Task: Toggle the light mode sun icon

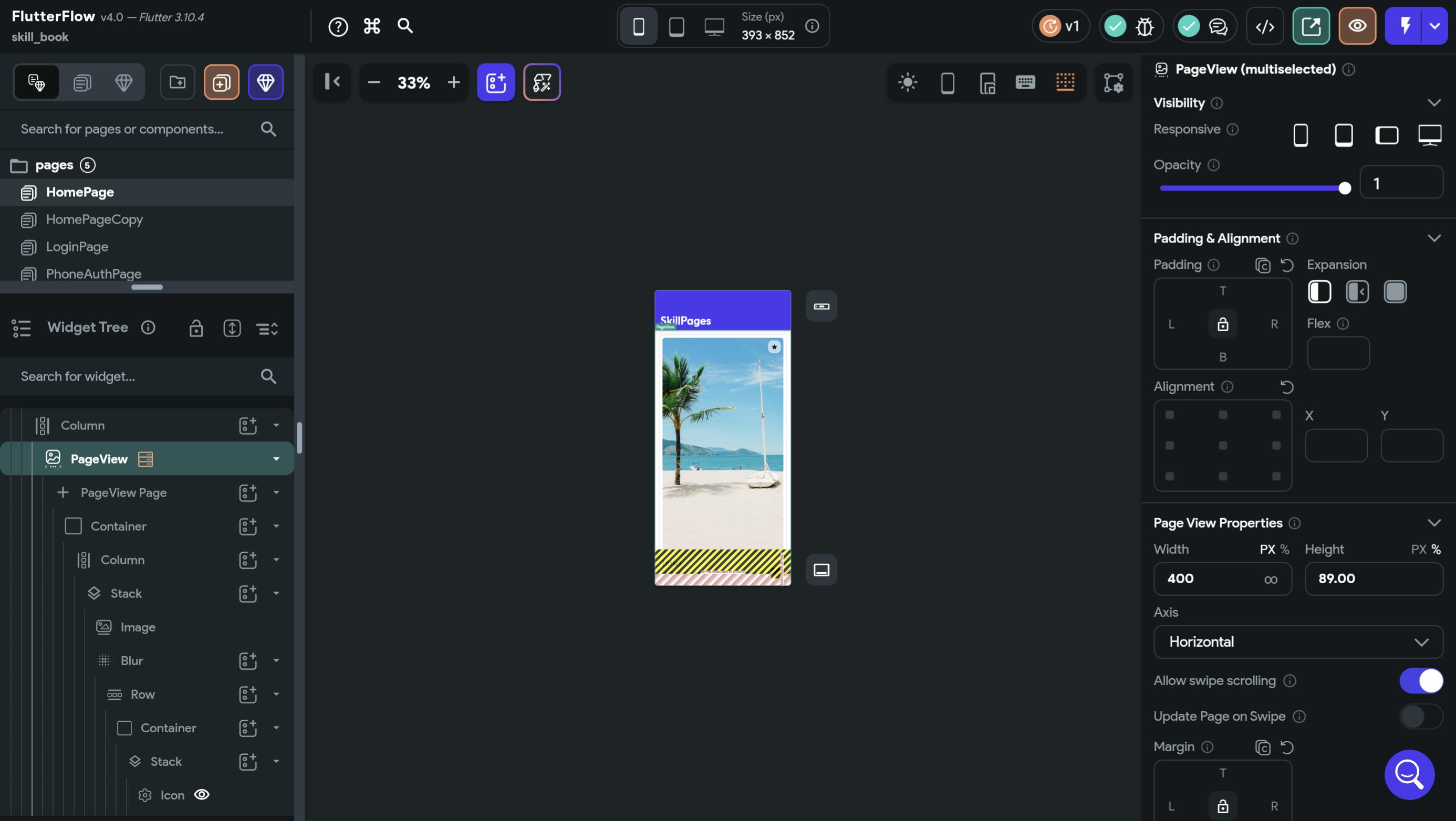Action: coord(908,82)
